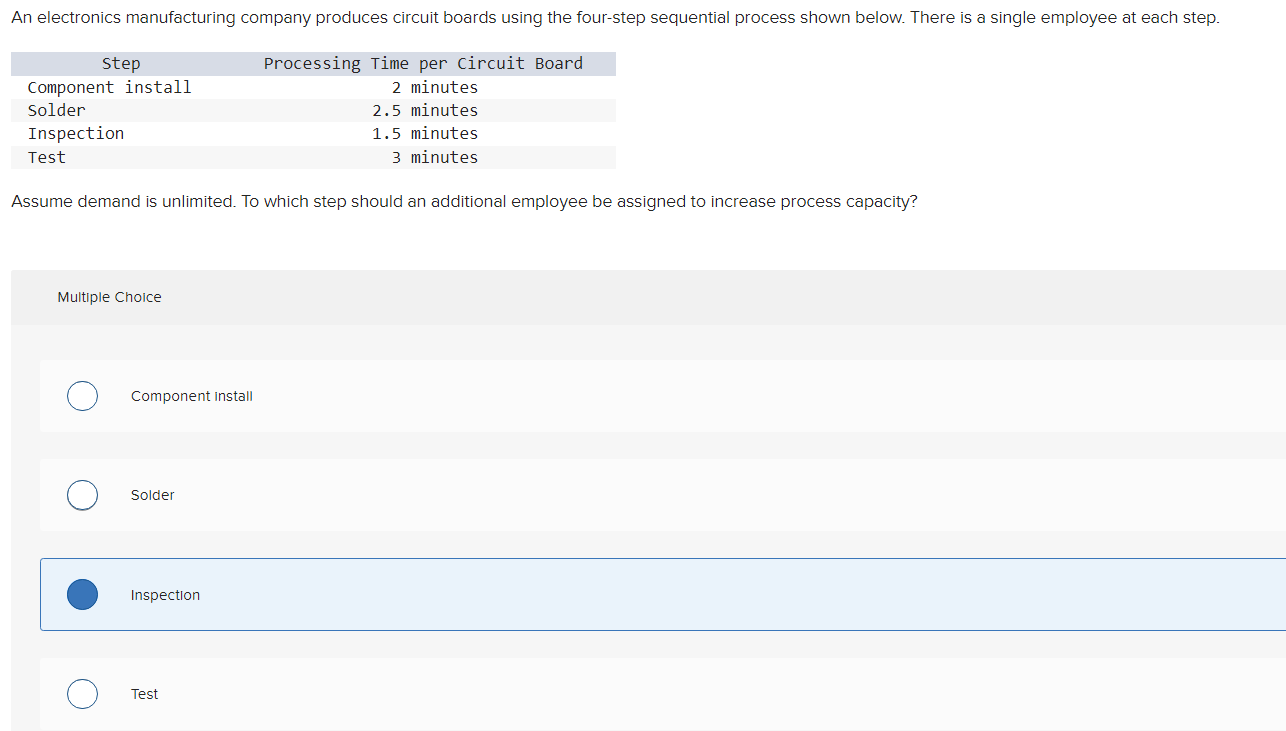Click the Solder step cell in table
This screenshot has height=731, width=1286.
click(57, 111)
